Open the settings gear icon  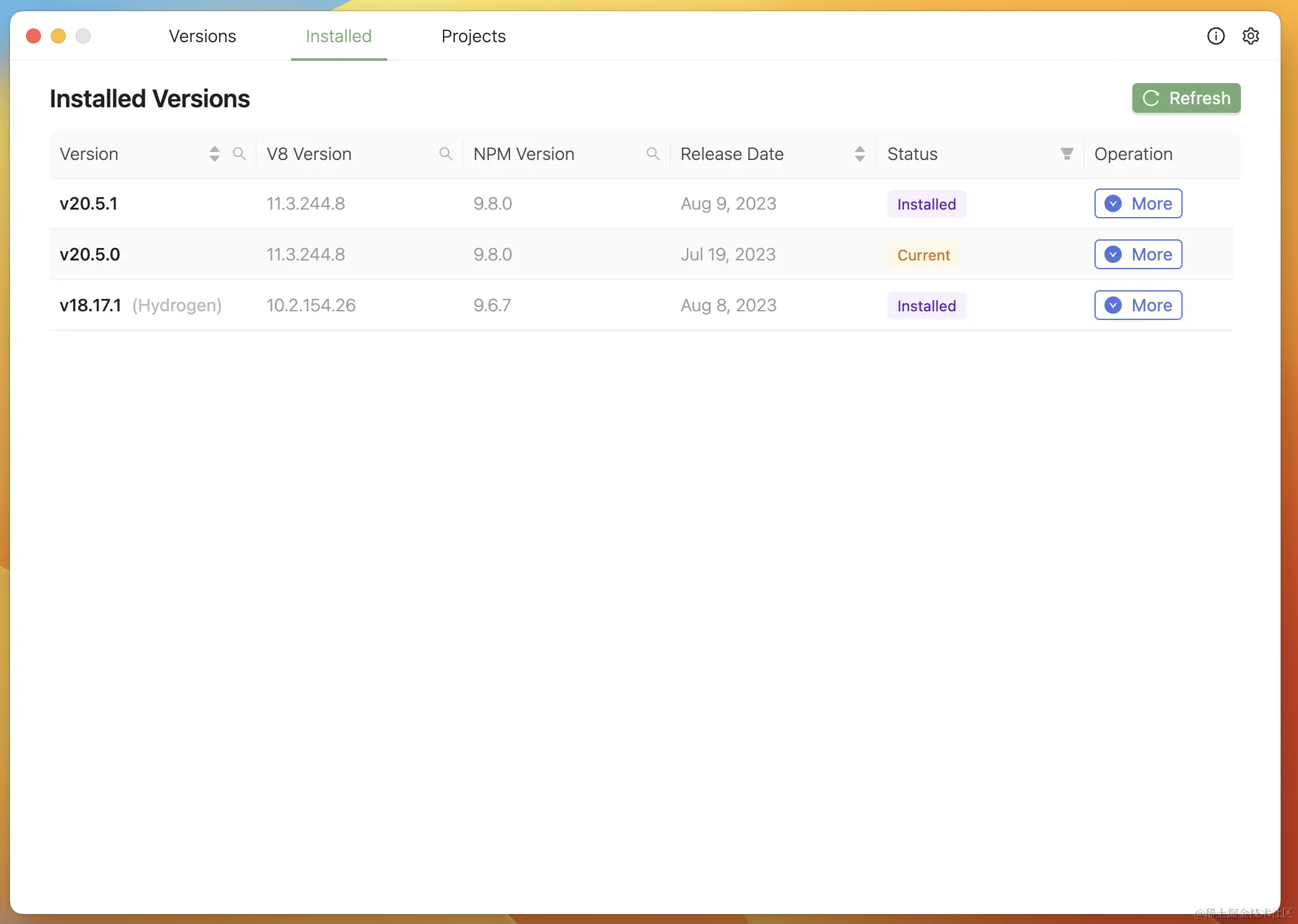[x=1250, y=36]
